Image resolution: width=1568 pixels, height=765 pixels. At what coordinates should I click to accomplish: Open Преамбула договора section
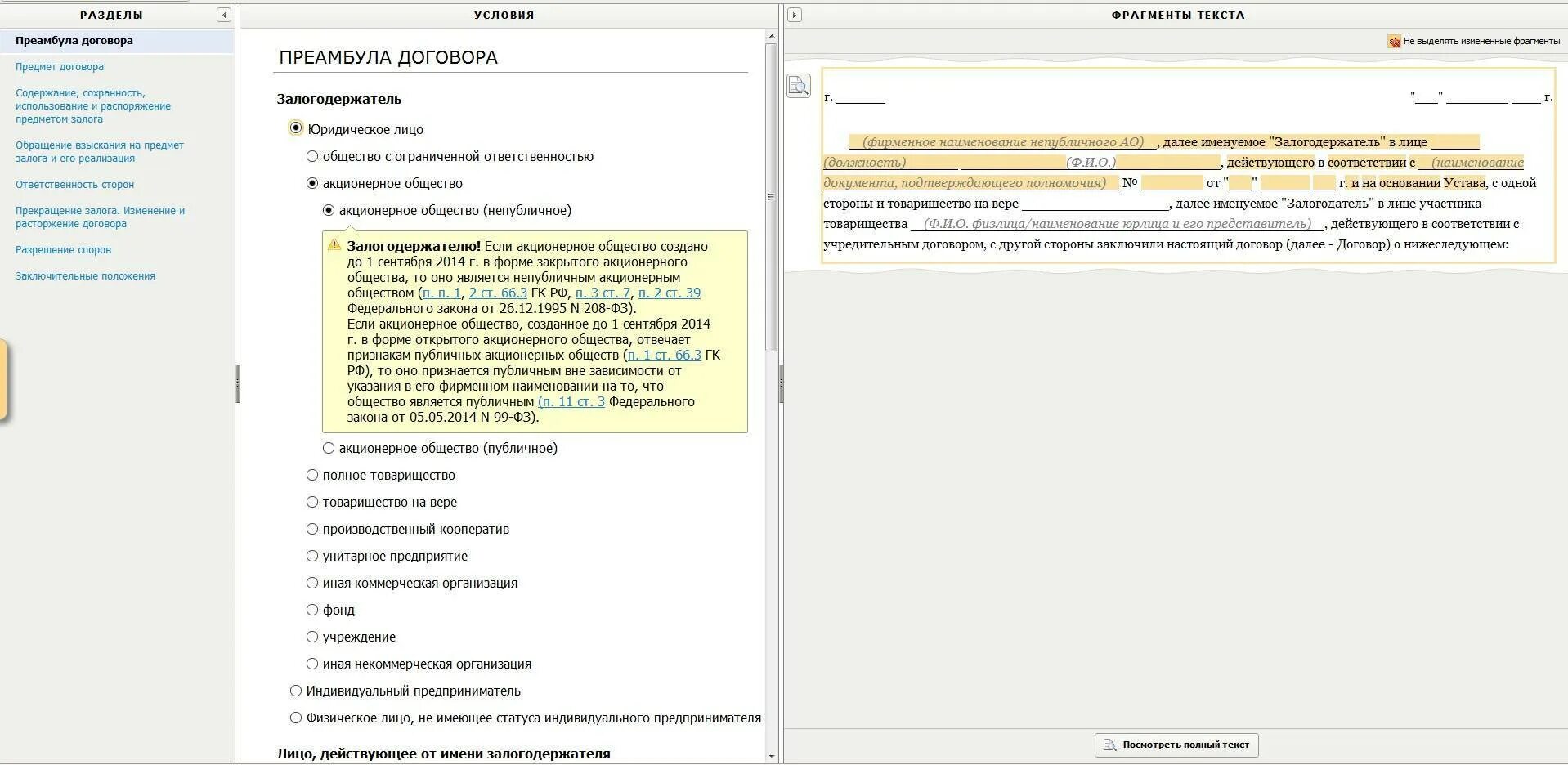point(74,41)
